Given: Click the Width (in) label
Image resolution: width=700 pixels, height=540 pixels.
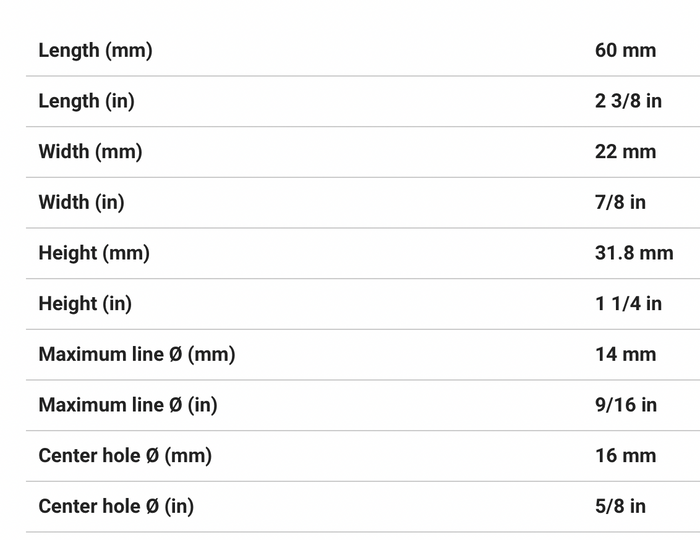Looking at the screenshot, I should 81,203.
